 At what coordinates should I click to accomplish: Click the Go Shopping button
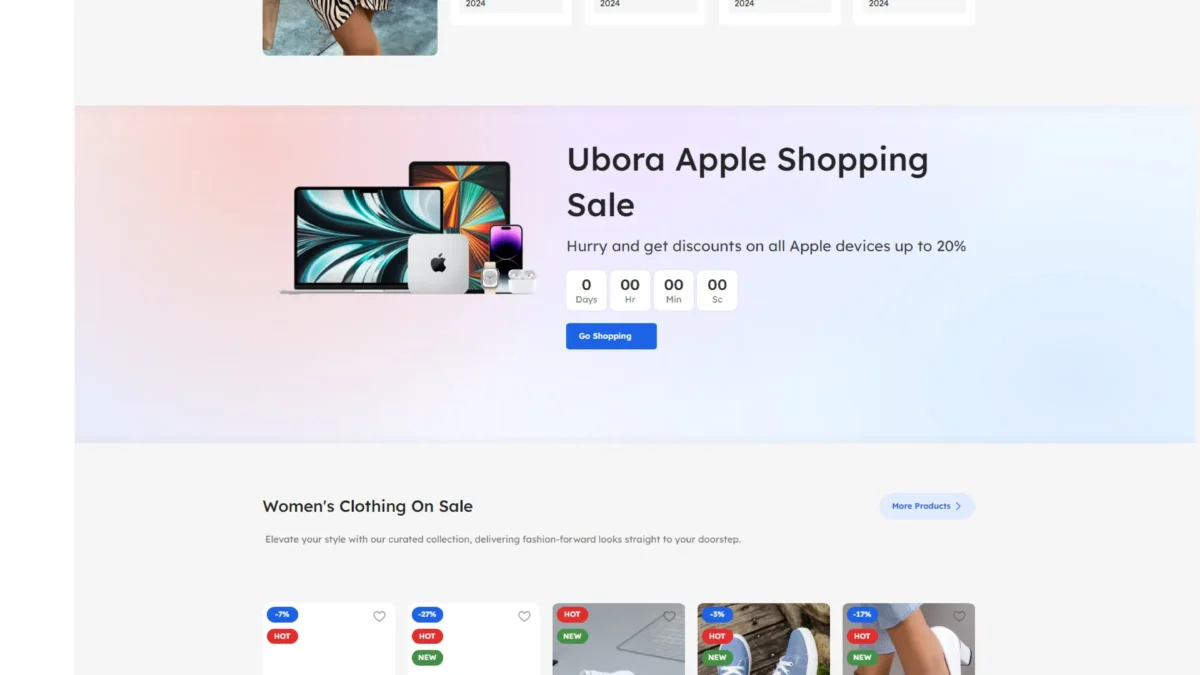pos(611,336)
